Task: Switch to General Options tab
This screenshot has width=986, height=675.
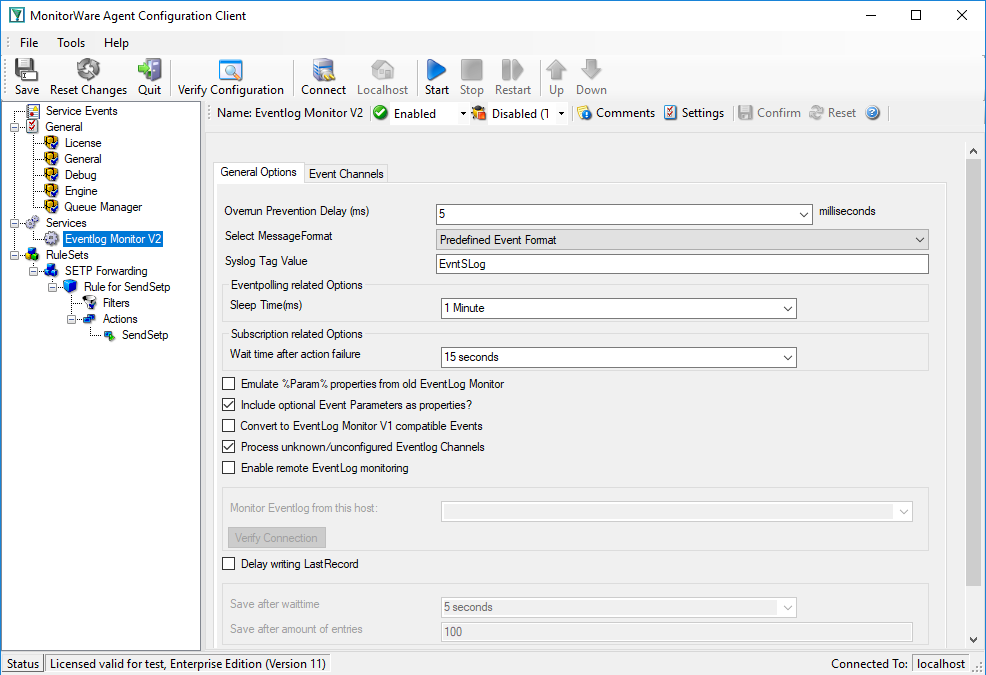Action: pos(258,172)
